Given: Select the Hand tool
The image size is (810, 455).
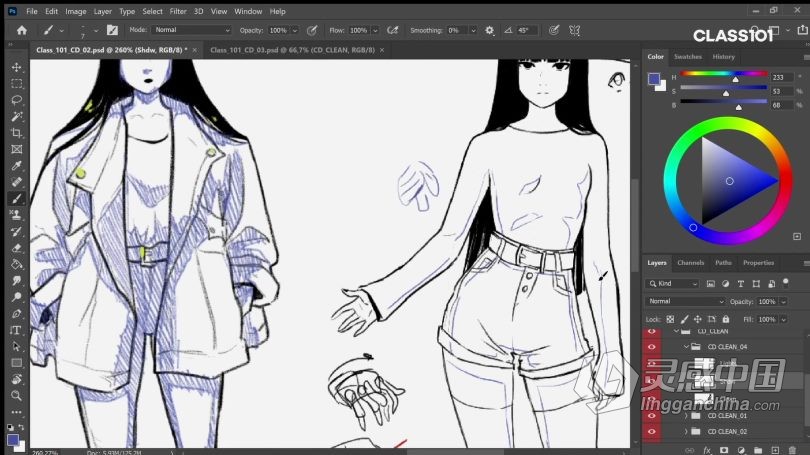Looking at the screenshot, I should pos(17,380).
